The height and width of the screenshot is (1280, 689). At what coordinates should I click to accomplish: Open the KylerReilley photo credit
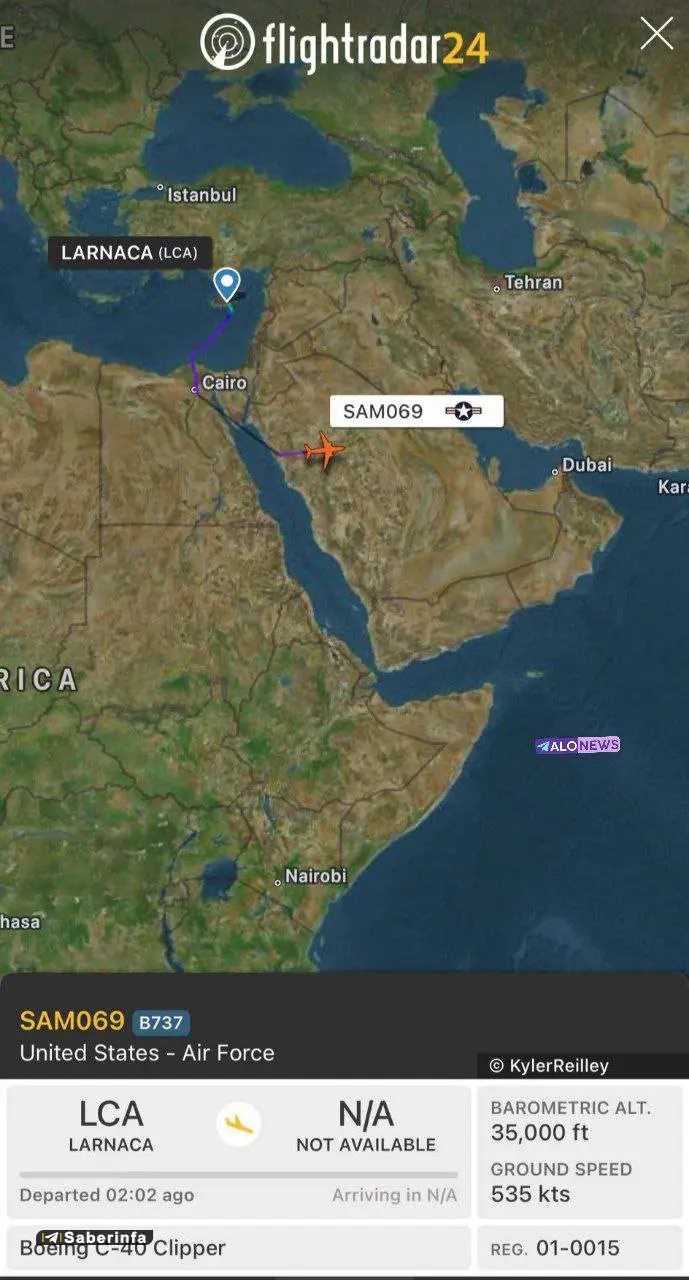549,1066
